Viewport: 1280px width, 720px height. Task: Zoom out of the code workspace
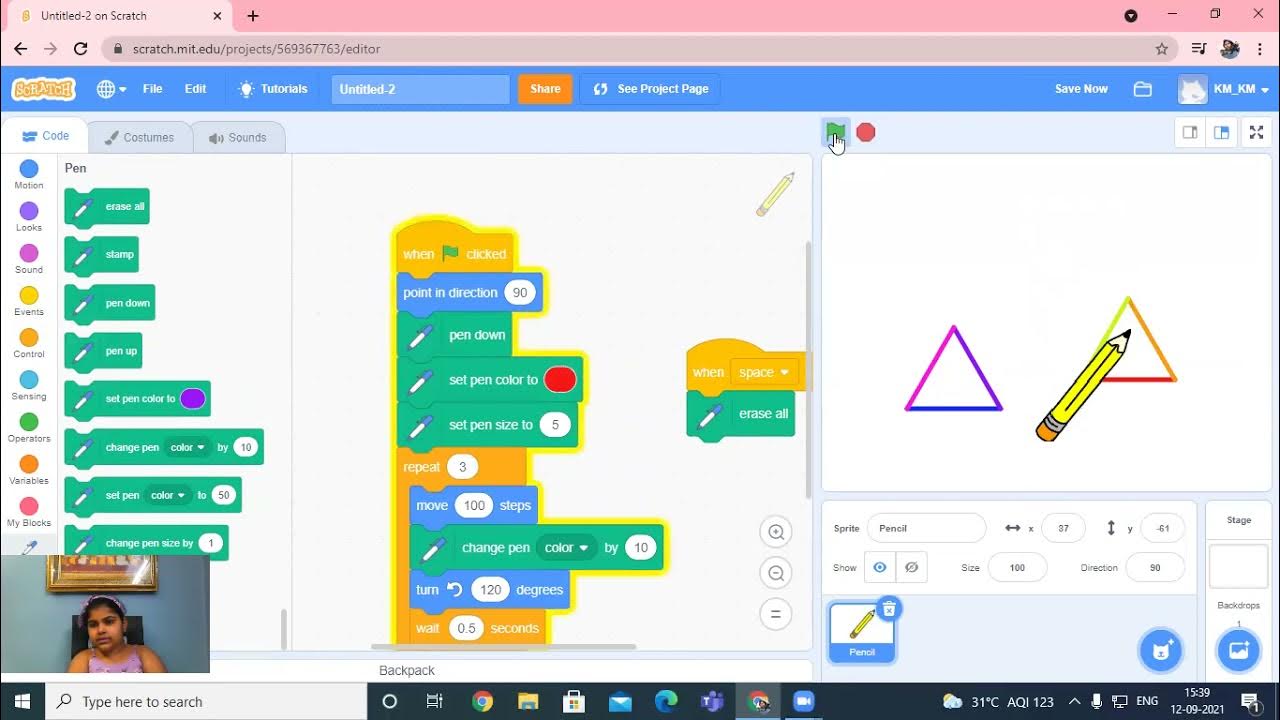click(776, 573)
